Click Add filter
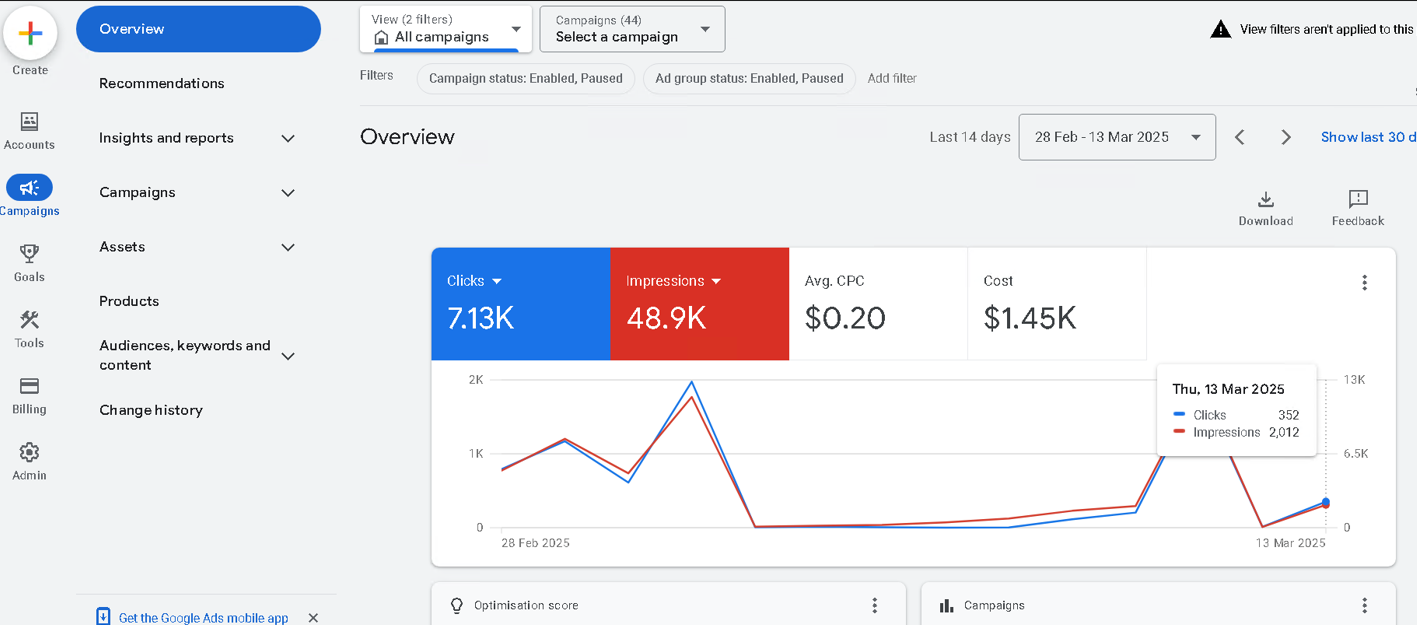The image size is (1417, 625). 892,78
